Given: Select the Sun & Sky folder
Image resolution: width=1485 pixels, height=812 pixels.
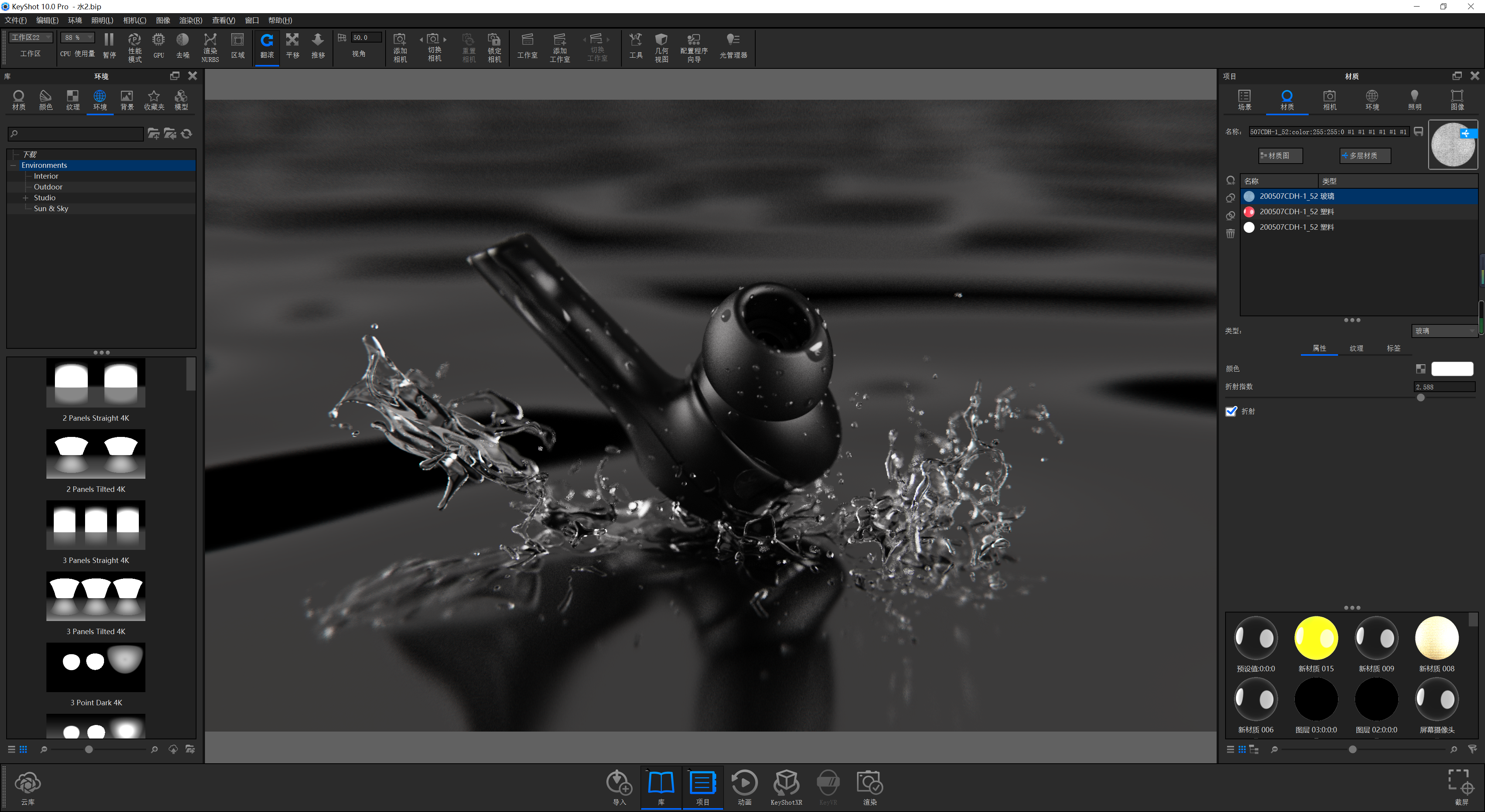Looking at the screenshot, I should click(51, 209).
